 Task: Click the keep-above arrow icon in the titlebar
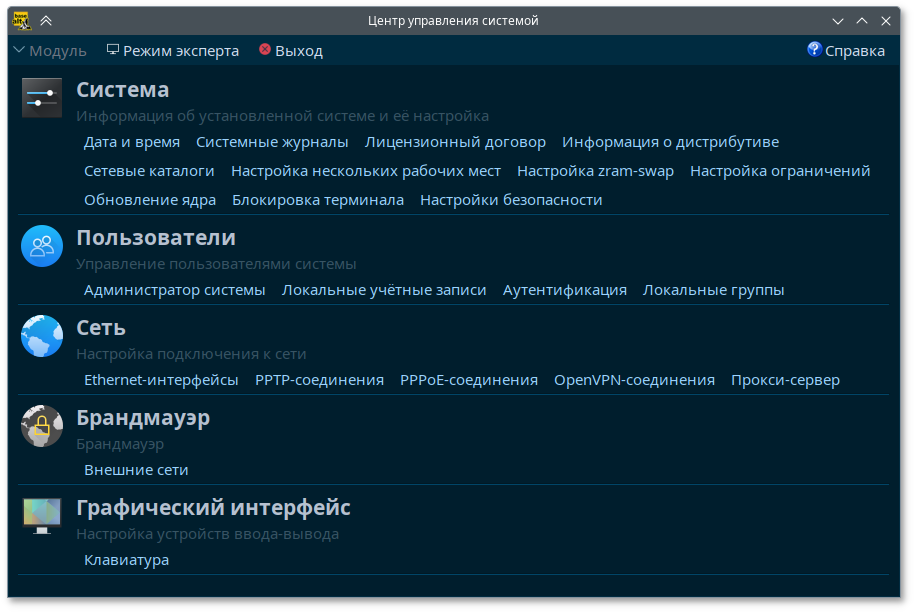click(x=44, y=19)
